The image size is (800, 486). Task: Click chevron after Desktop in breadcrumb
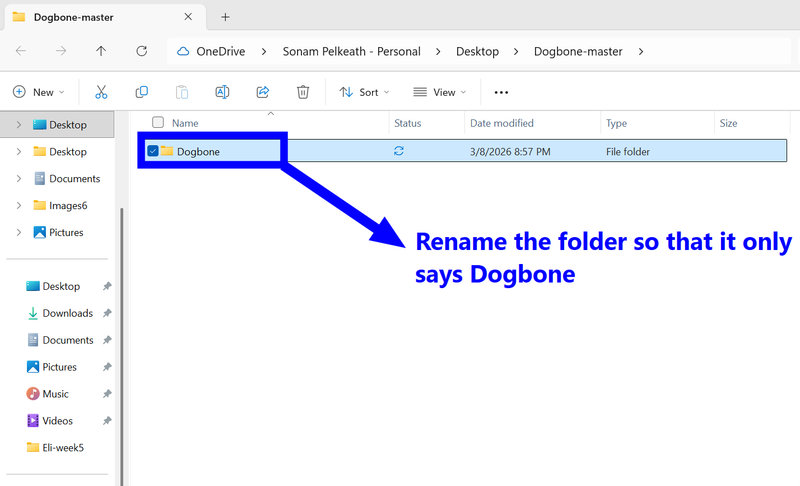coord(516,52)
